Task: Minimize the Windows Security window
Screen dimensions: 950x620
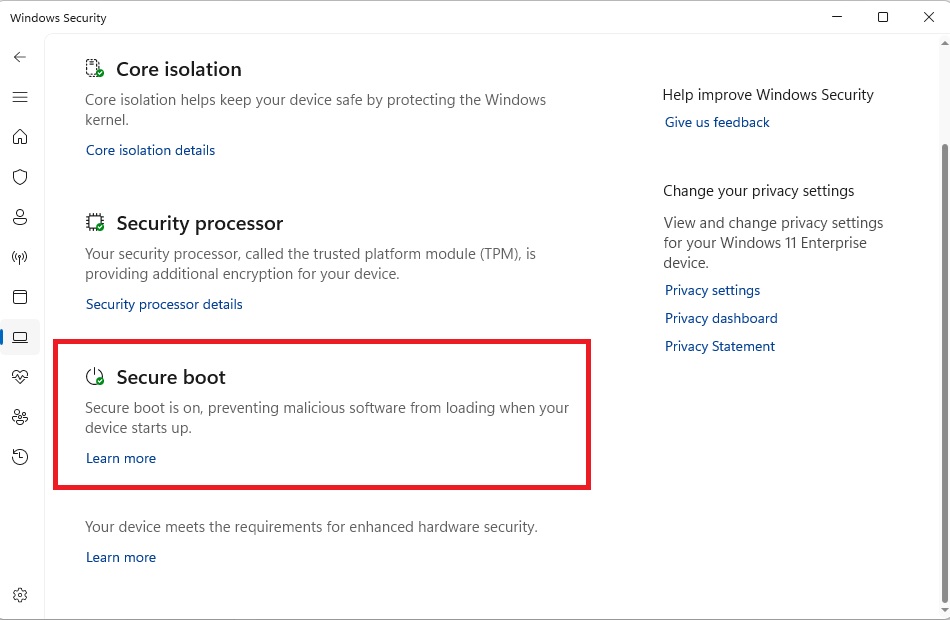Action: point(837,17)
